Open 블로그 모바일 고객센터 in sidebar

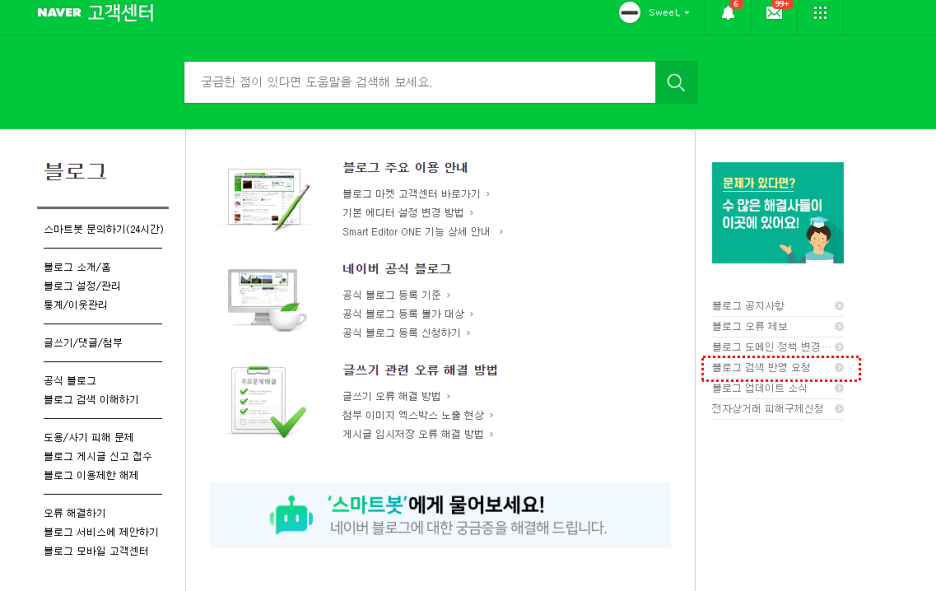96,551
